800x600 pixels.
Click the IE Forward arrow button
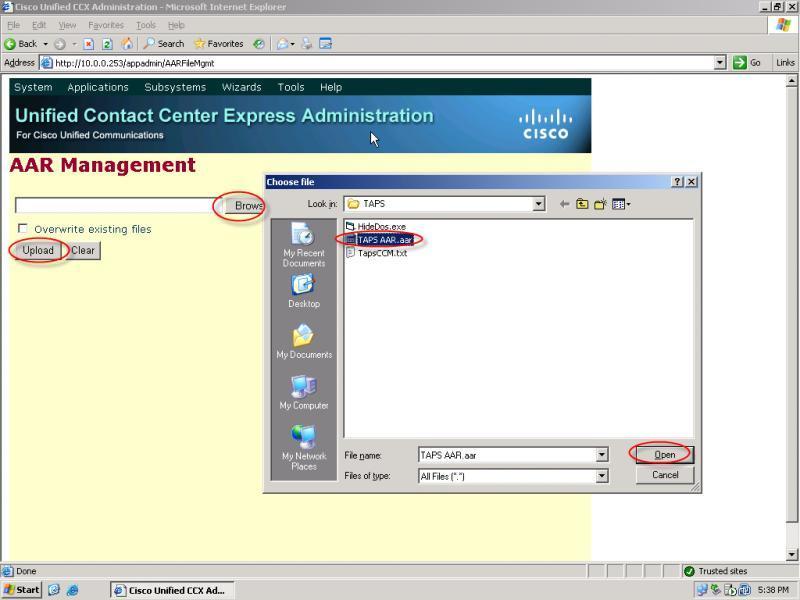[60, 44]
